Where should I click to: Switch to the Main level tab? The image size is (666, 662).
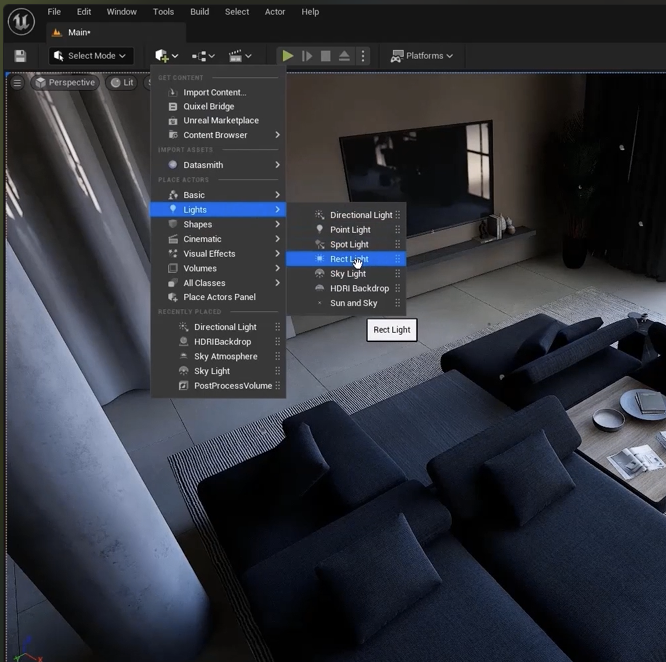pos(116,32)
